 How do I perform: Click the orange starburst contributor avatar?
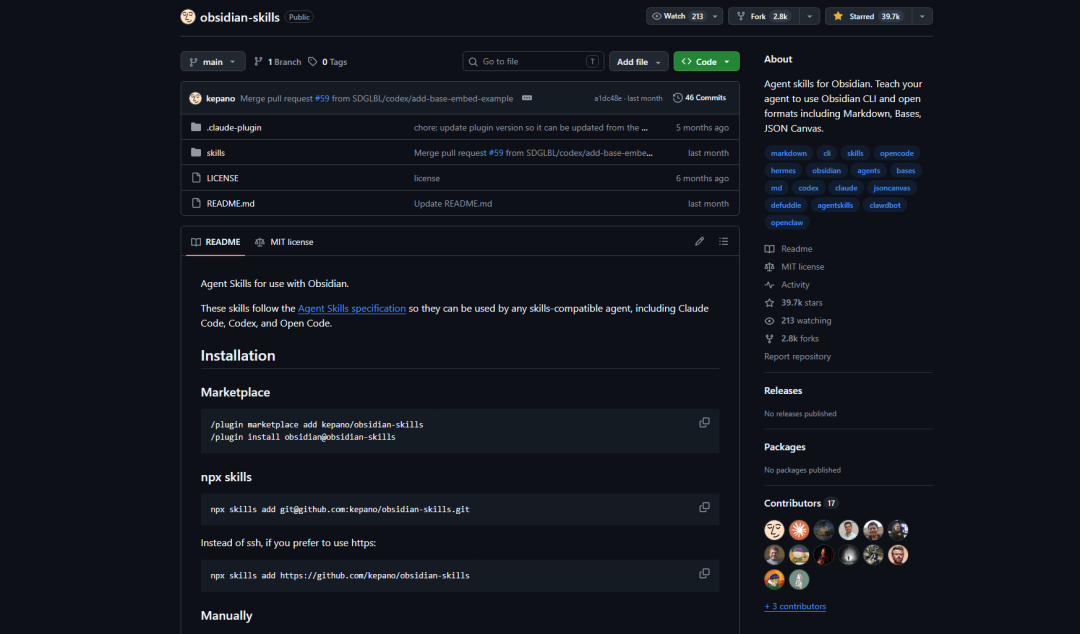click(799, 529)
